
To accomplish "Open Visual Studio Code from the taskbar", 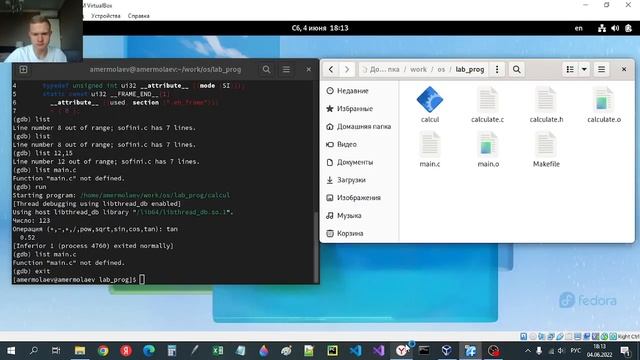I will point(356,351).
